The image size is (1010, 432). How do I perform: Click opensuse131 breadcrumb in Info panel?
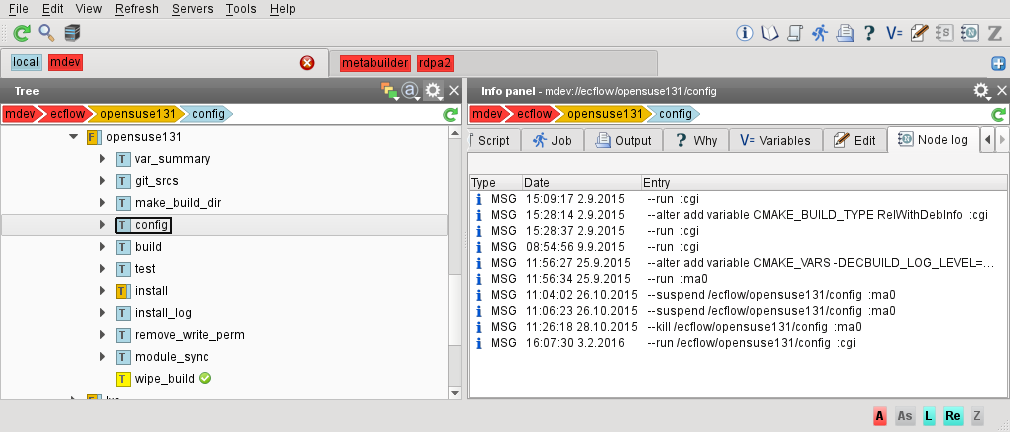(x=611, y=114)
